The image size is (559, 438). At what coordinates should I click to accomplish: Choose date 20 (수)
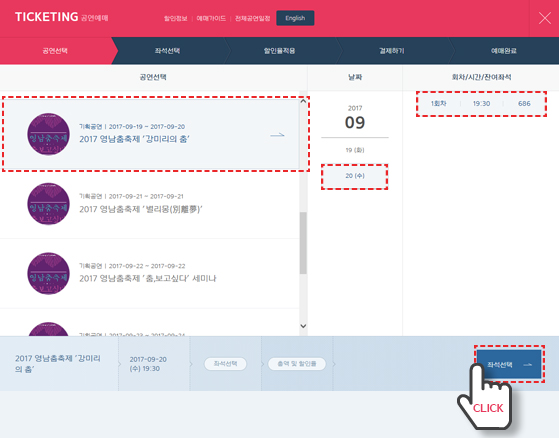click(x=355, y=176)
